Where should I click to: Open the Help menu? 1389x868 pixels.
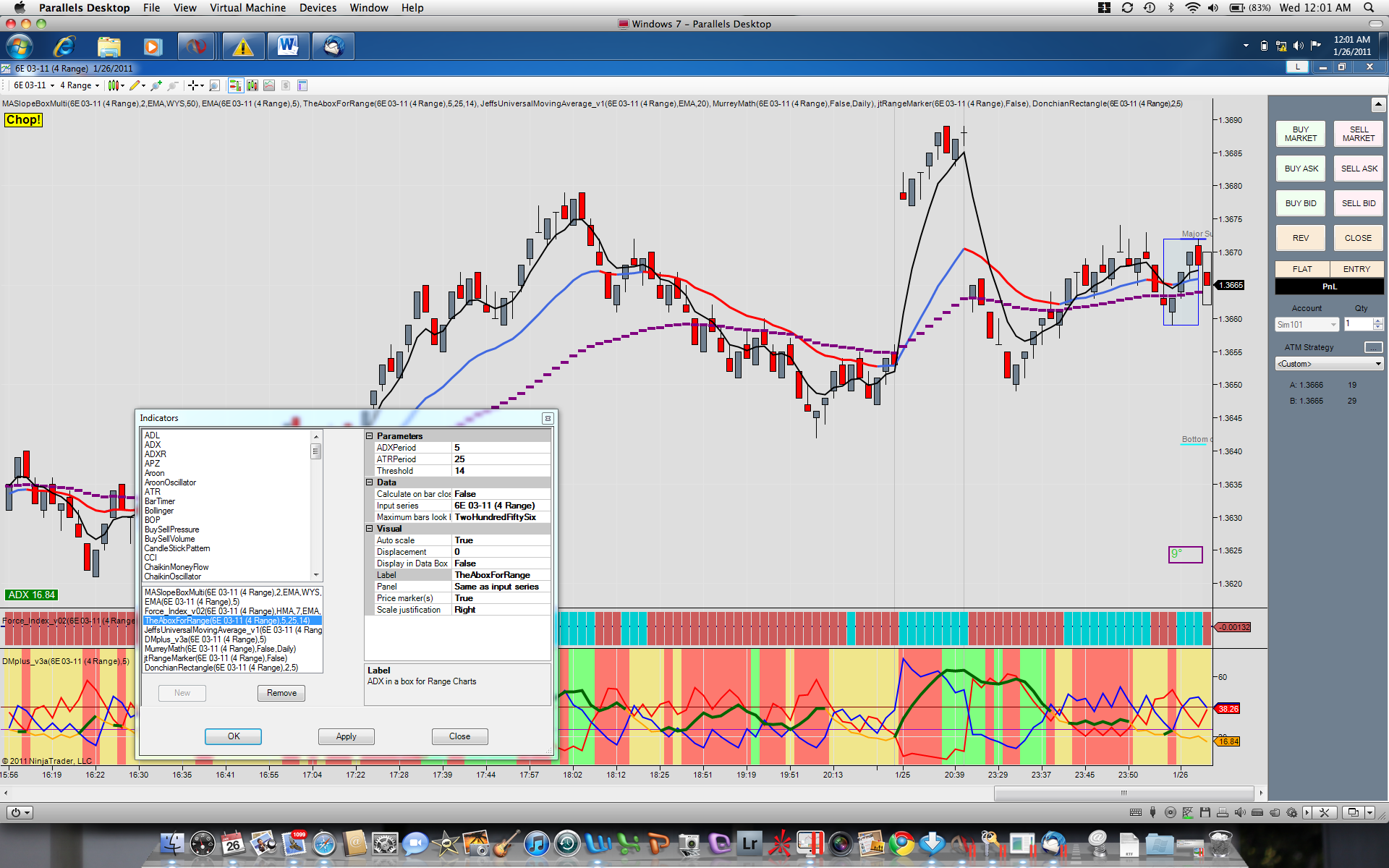[x=412, y=8]
